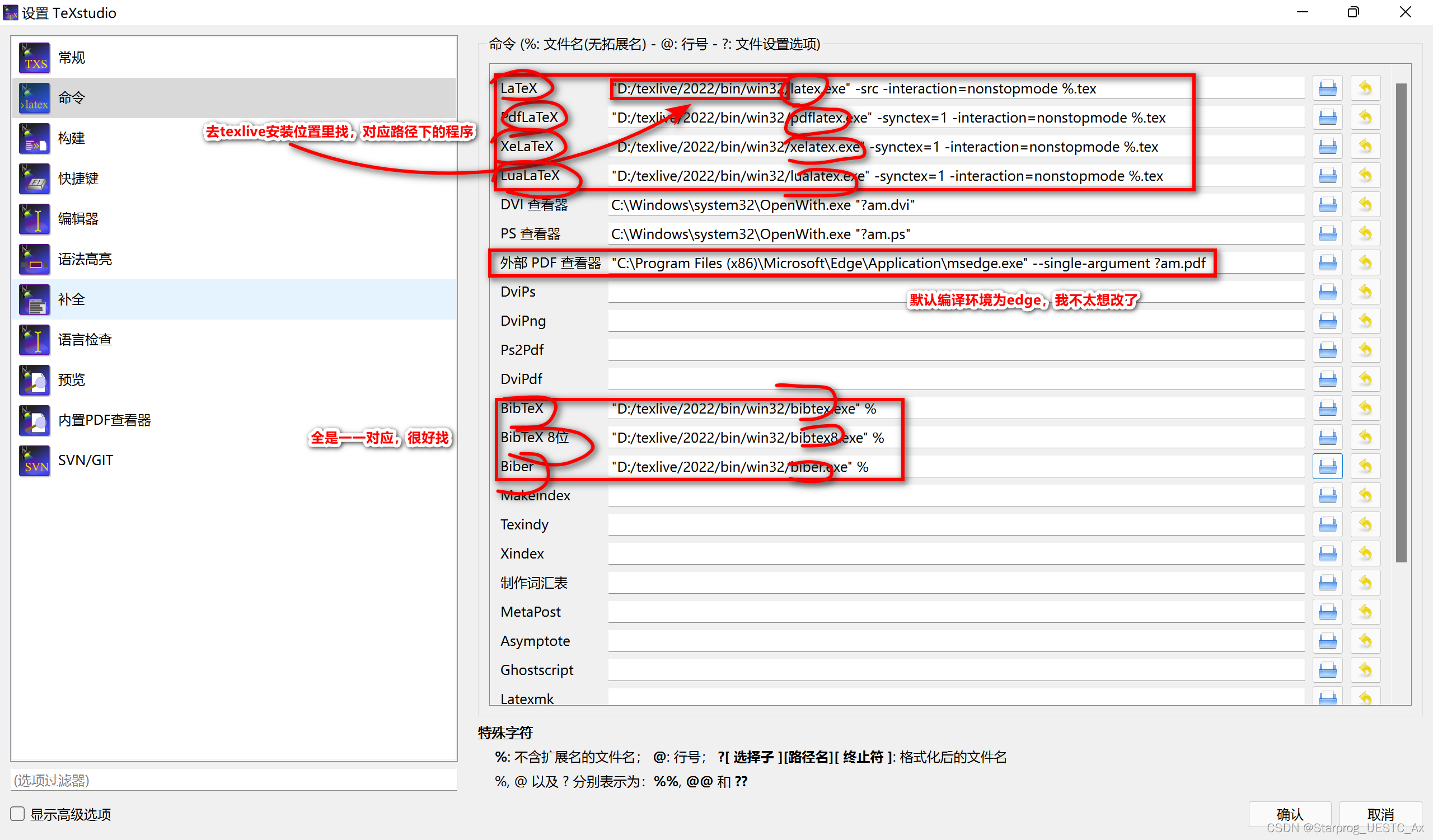Click the 取消 button

pos(1380,813)
